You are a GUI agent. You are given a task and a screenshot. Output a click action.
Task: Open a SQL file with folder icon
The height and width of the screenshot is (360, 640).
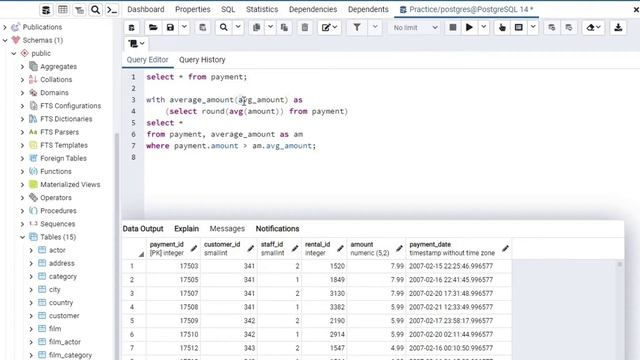(x=153, y=28)
